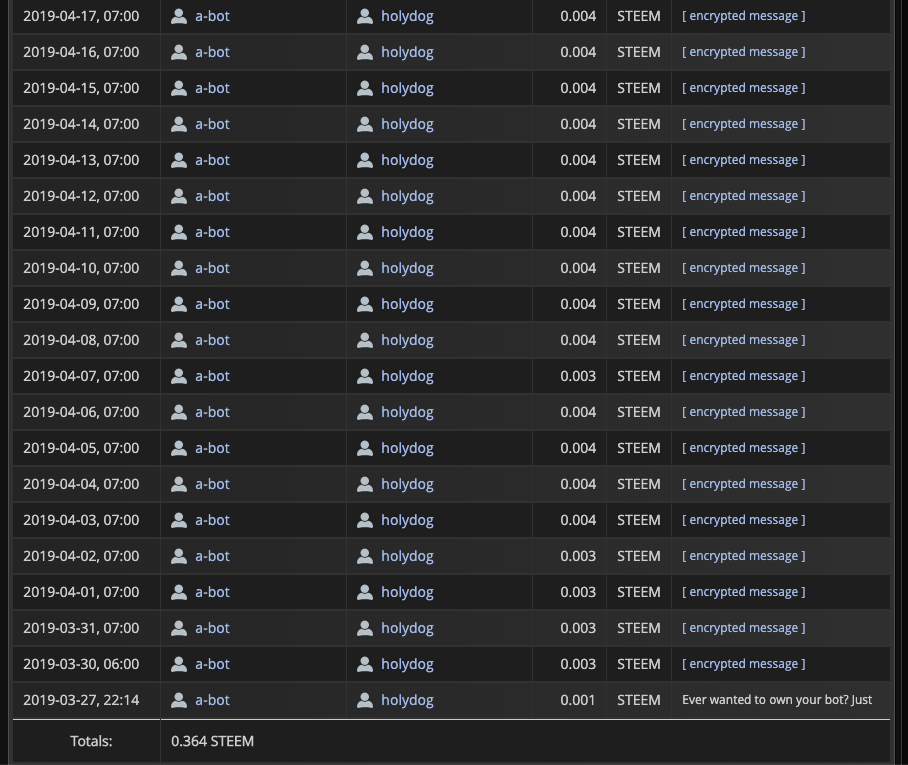Select the holydog user icon in 2019-04-01 row
The width and height of the screenshot is (908, 765).
(365, 592)
